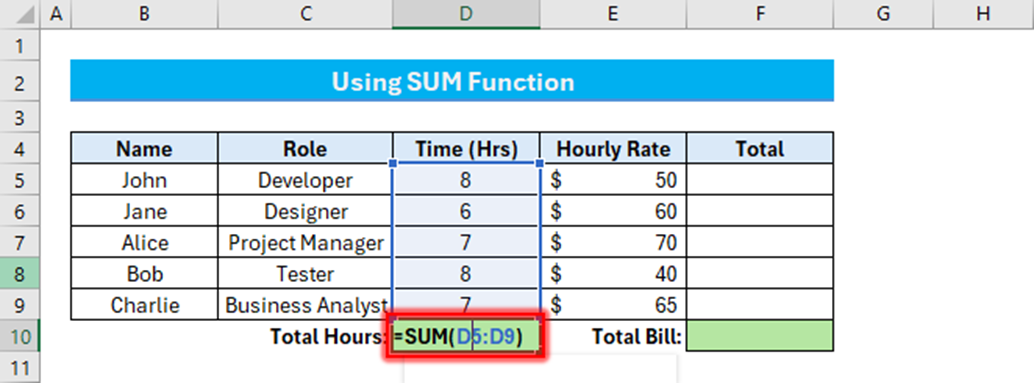
Task: Select the cell containing John
Action: pyautogui.click(x=144, y=180)
